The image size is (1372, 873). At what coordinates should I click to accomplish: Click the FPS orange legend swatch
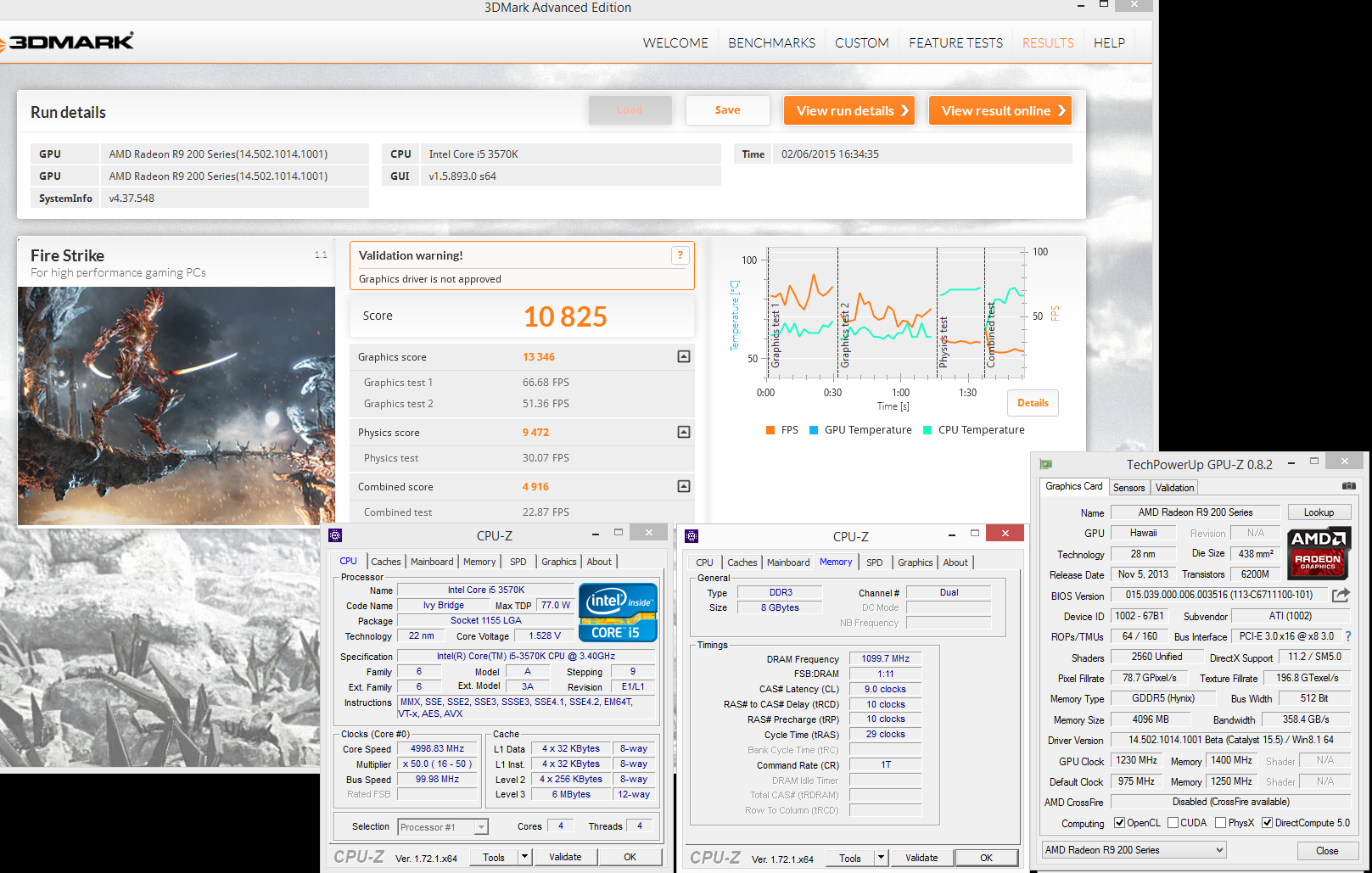click(x=770, y=430)
